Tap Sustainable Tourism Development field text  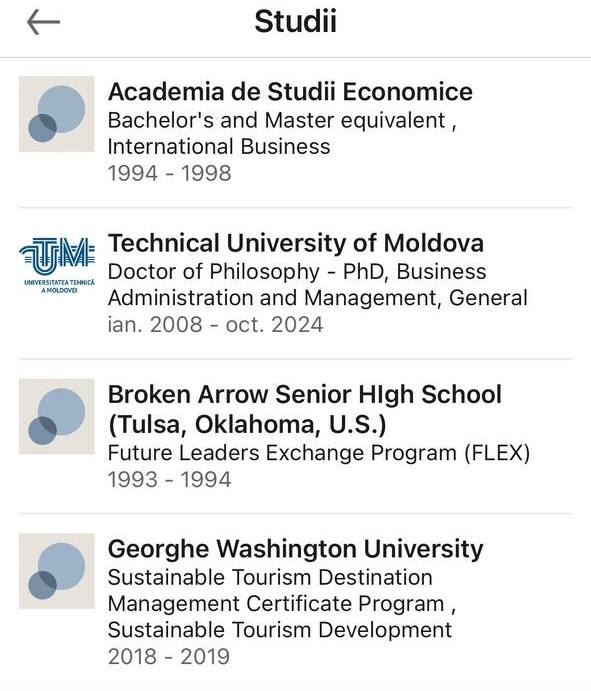pyautogui.click(x=280, y=630)
